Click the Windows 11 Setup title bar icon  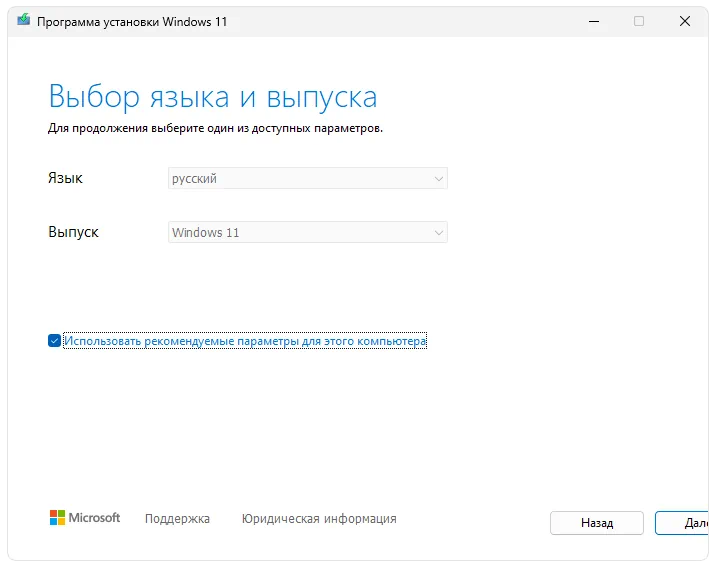[24, 20]
